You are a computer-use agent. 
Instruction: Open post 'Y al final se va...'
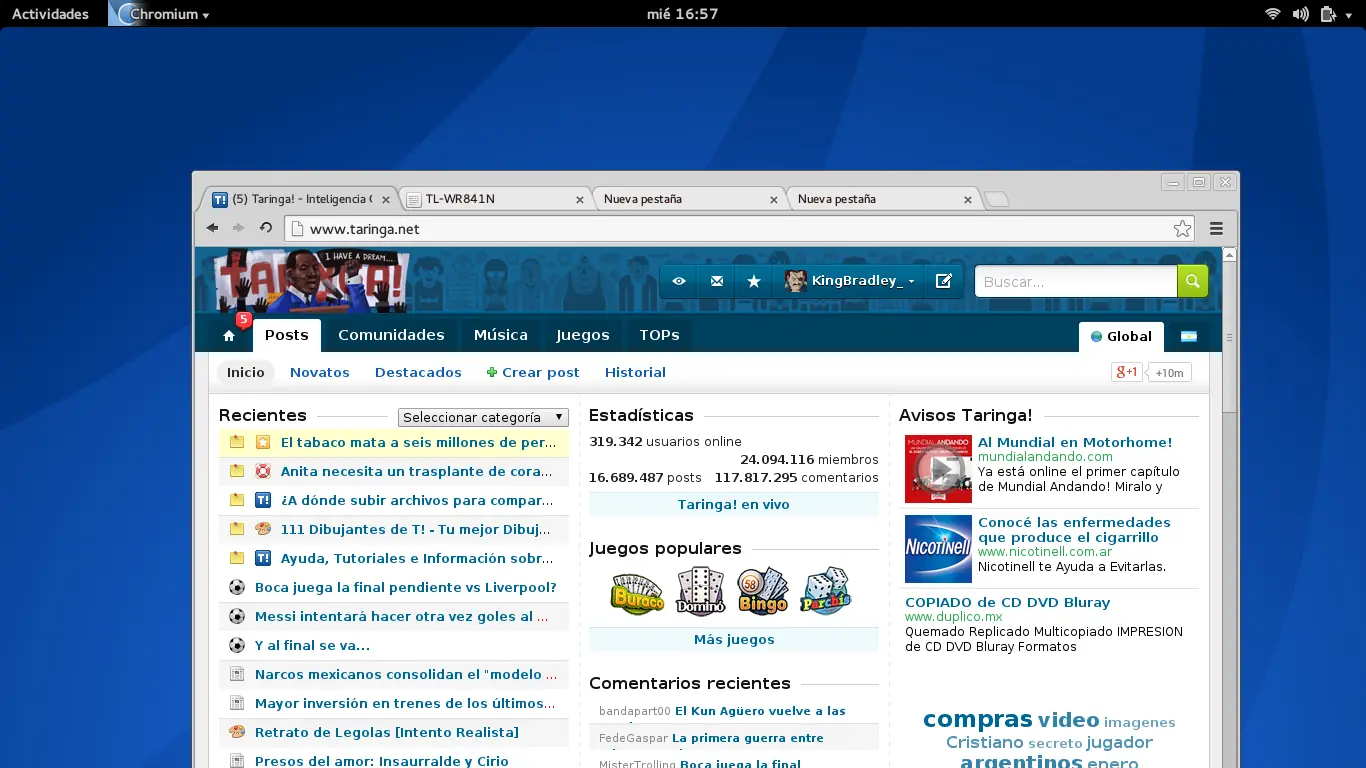click(x=312, y=645)
